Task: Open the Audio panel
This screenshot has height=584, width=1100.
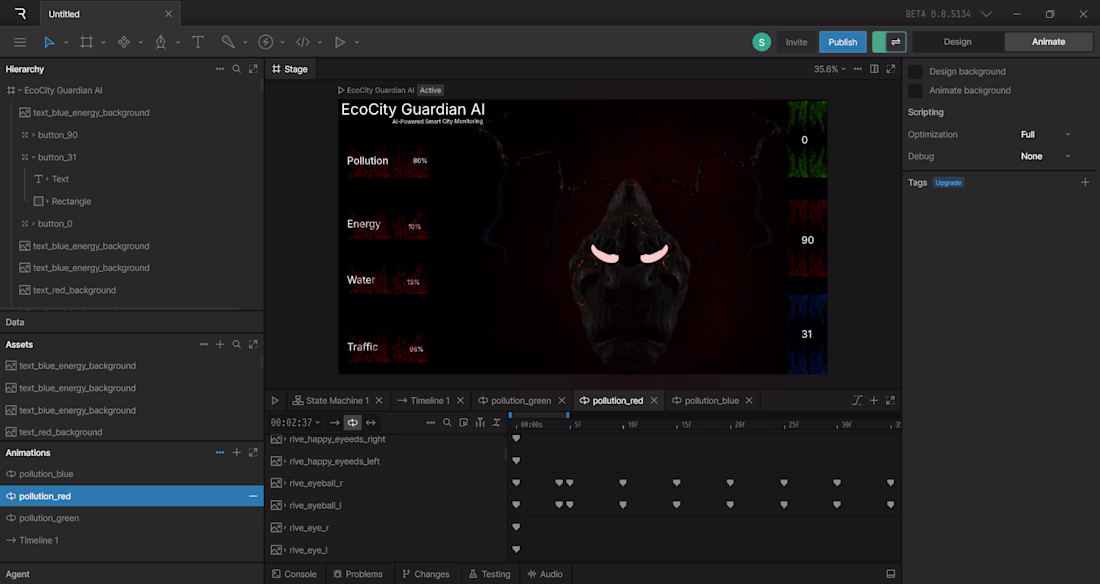Action: tap(545, 573)
